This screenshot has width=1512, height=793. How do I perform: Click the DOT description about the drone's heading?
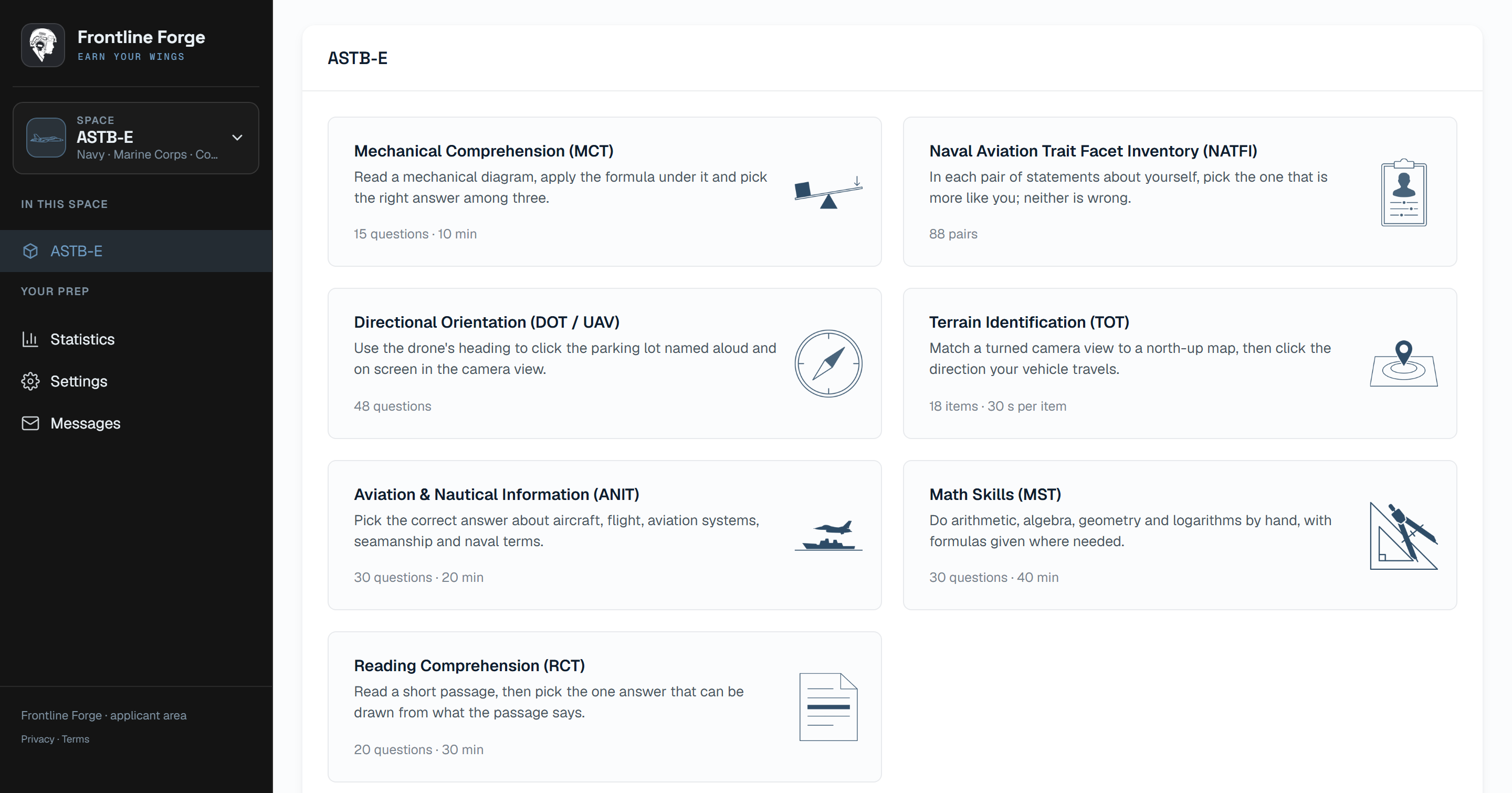(565, 359)
